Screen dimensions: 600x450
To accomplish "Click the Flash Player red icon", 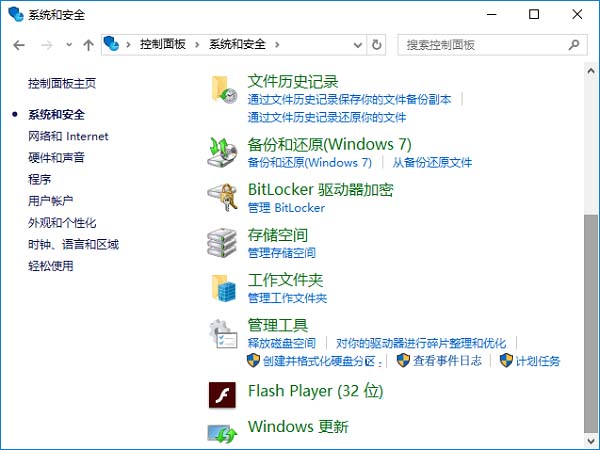I will (x=222, y=395).
